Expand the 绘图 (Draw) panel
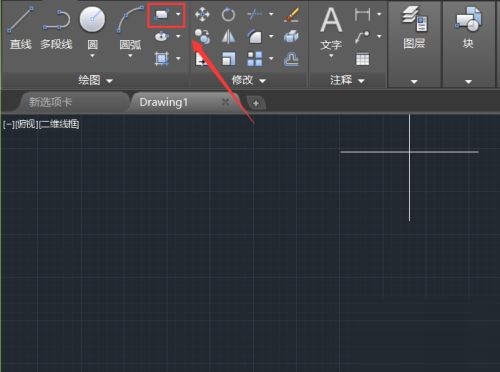Image resolution: width=500 pixels, height=372 pixels. (x=96, y=80)
